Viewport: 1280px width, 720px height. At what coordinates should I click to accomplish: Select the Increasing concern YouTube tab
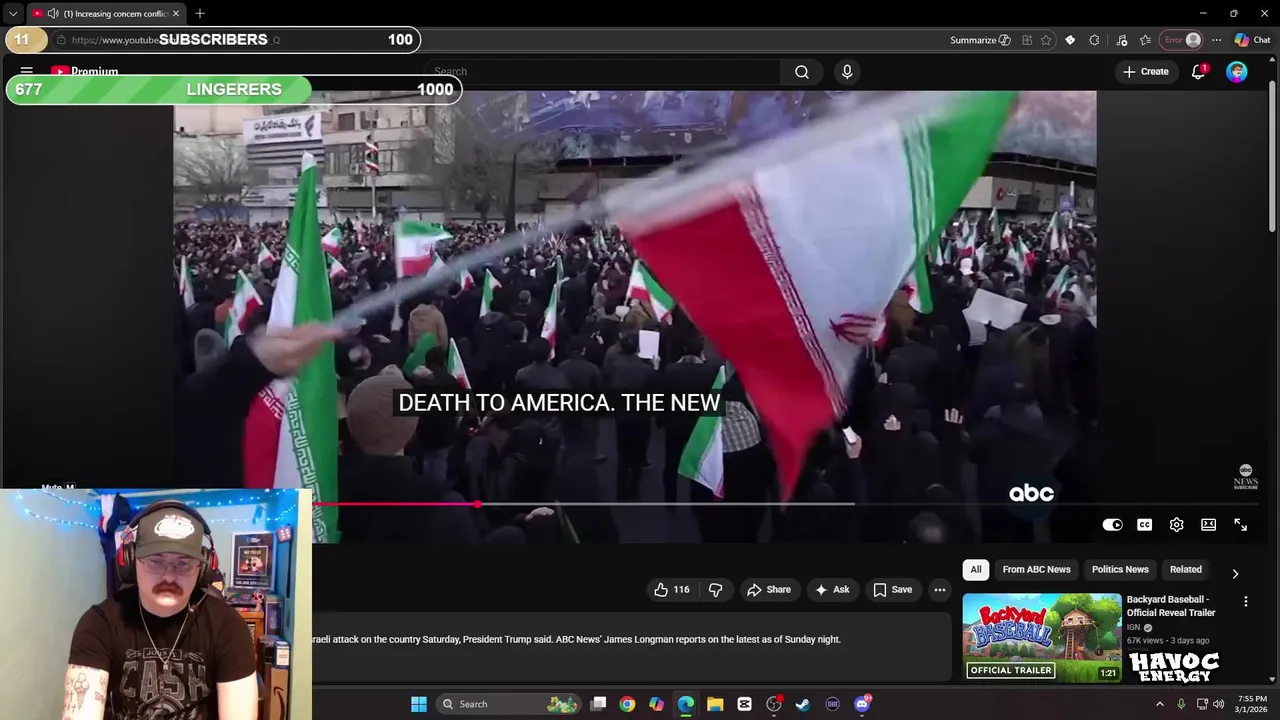(x=105, y=14)
